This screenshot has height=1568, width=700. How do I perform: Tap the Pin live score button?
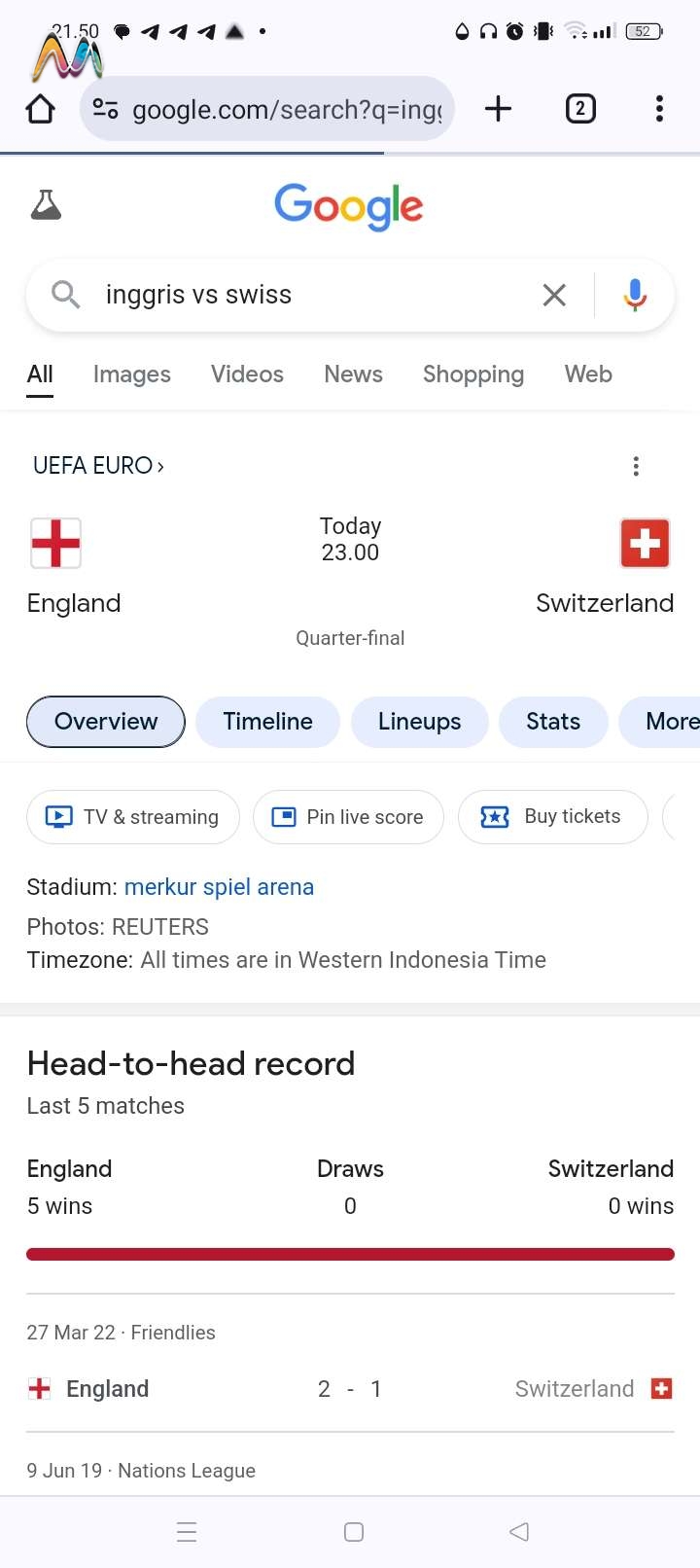tap(348, 817)
